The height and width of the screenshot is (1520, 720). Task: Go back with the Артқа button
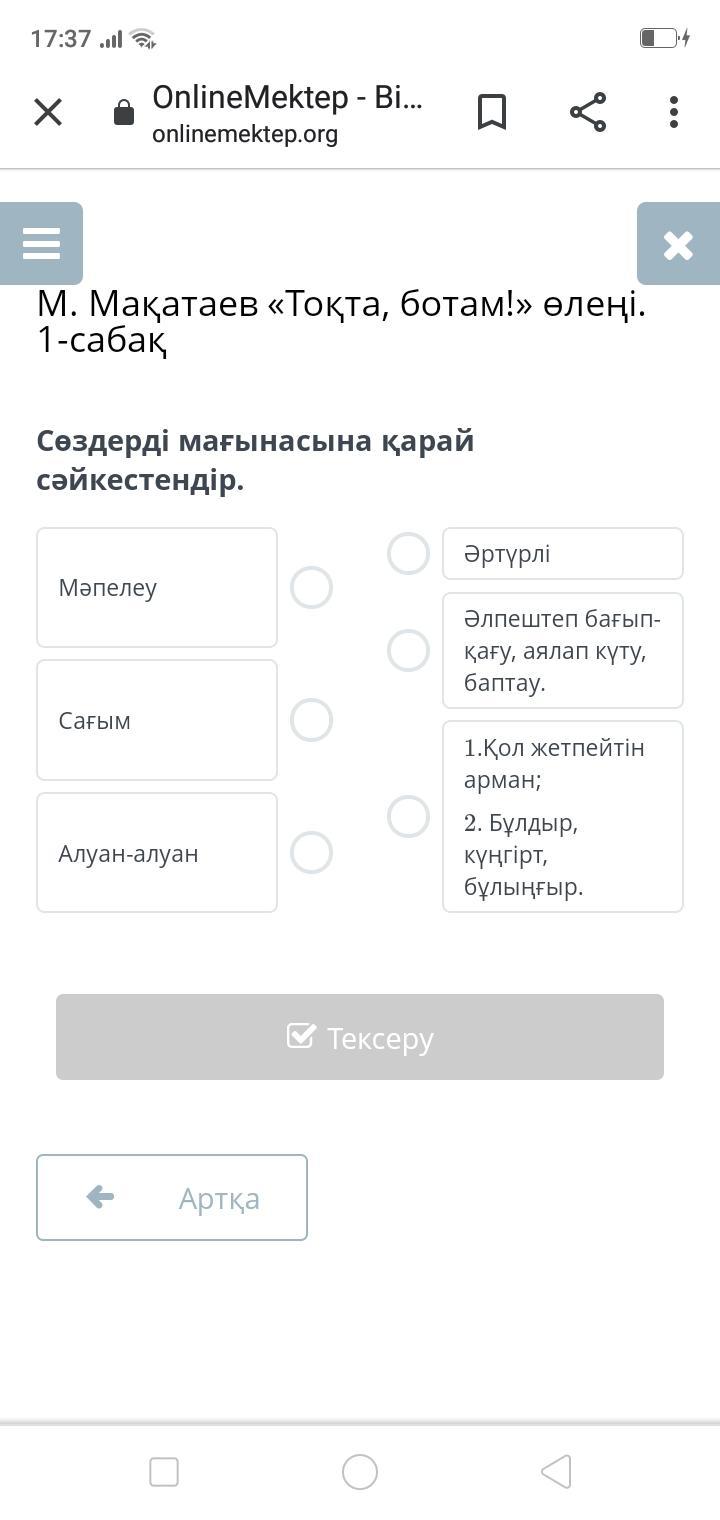click(172, 1198)
